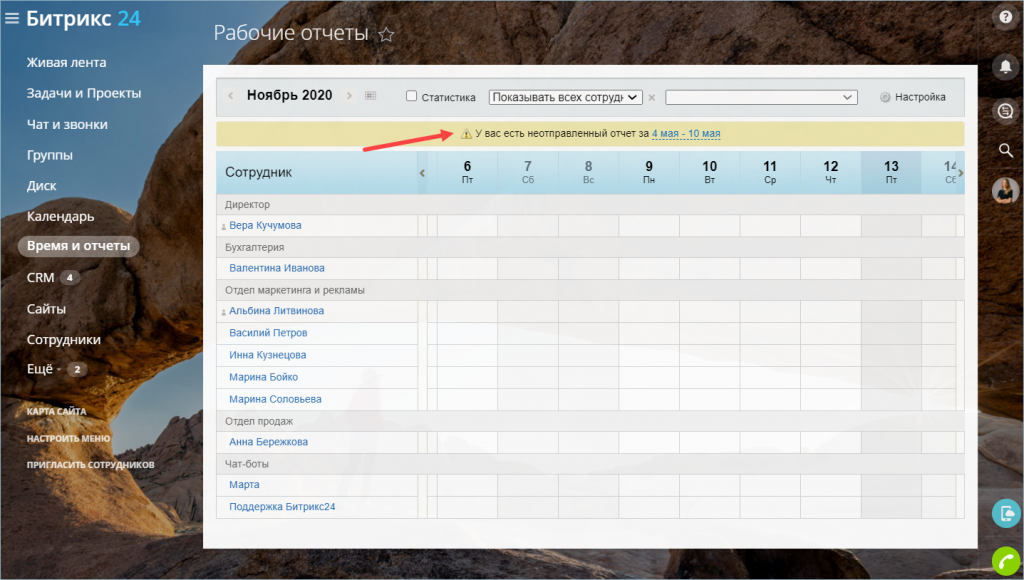Screen dimensions: 1024x580
Task: Open CRM menu item
Action: [x=40, y=278]
